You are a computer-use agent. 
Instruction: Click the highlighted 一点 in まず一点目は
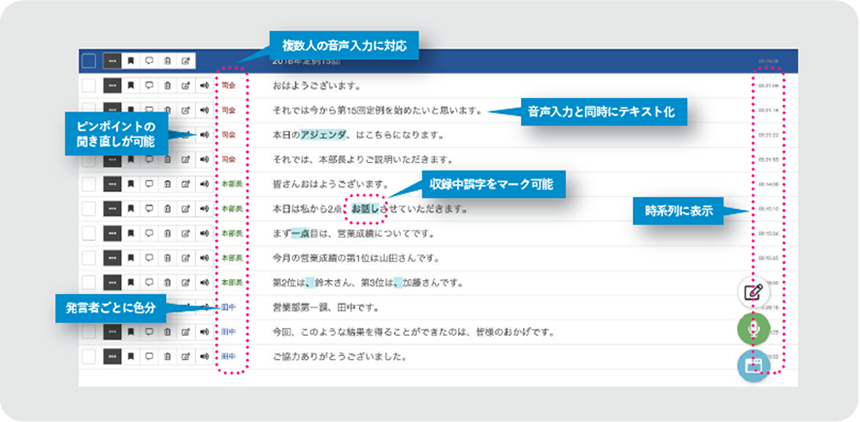pyautogui.click(x=301, y=233)
